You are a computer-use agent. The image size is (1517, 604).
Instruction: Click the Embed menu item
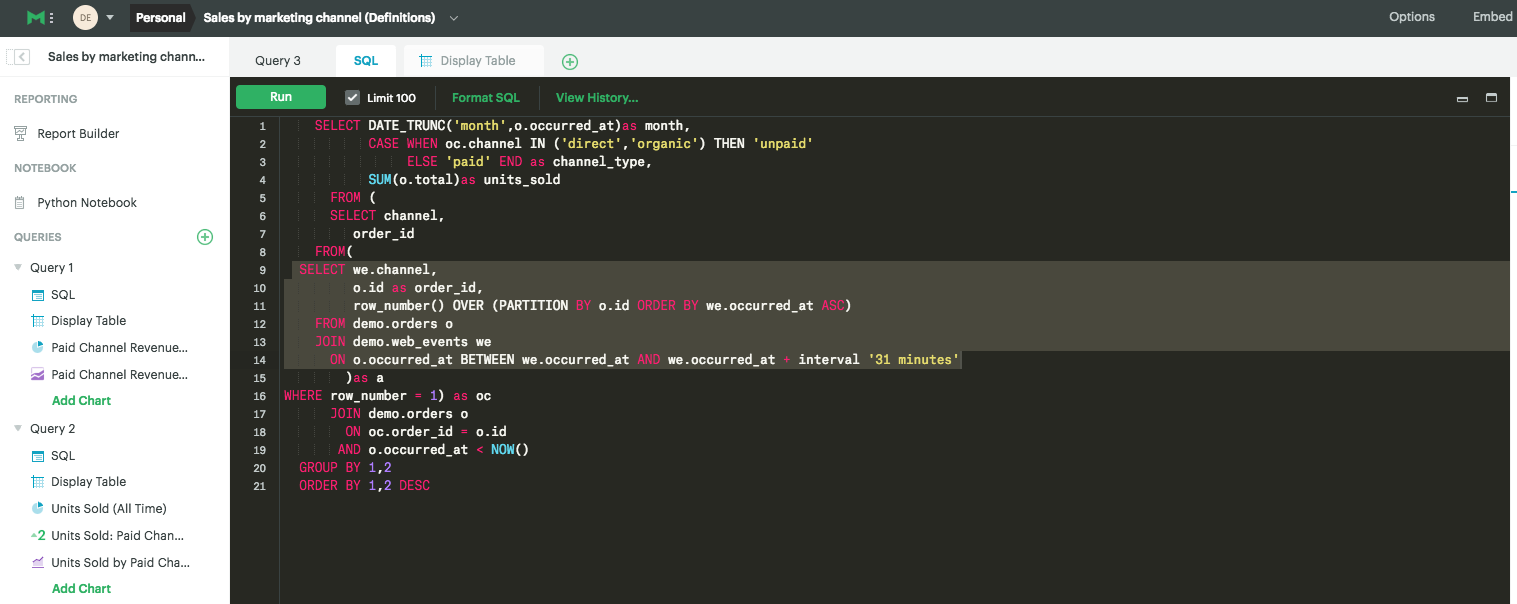click(x=1493, y=17)
